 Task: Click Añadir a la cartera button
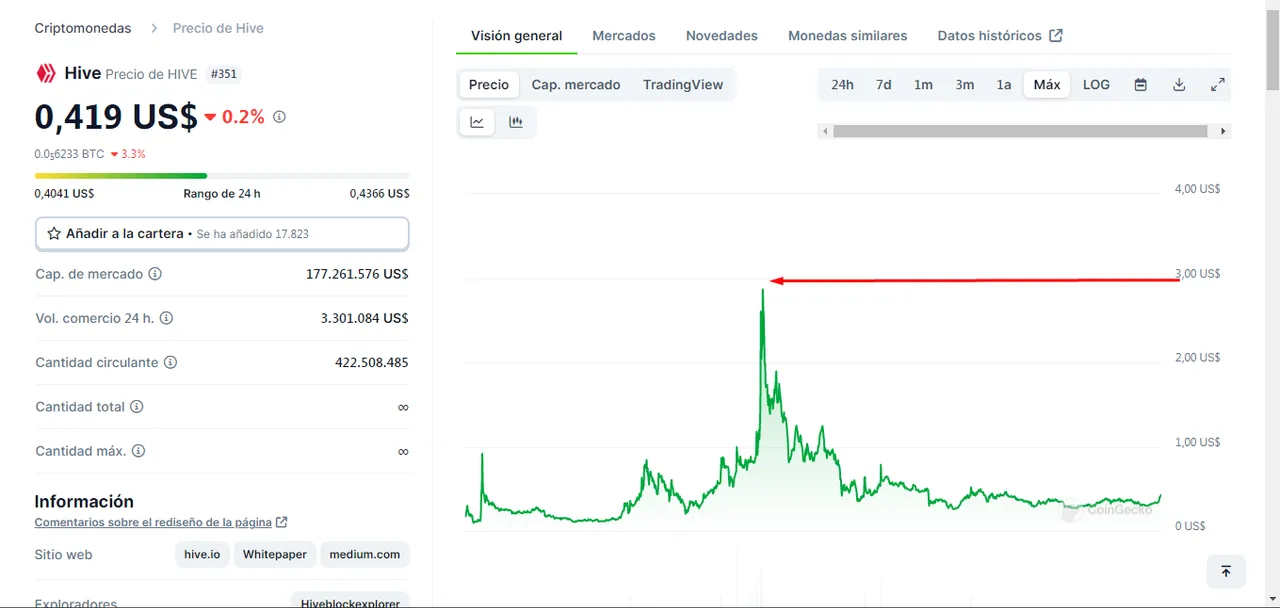tap(222, 233)
